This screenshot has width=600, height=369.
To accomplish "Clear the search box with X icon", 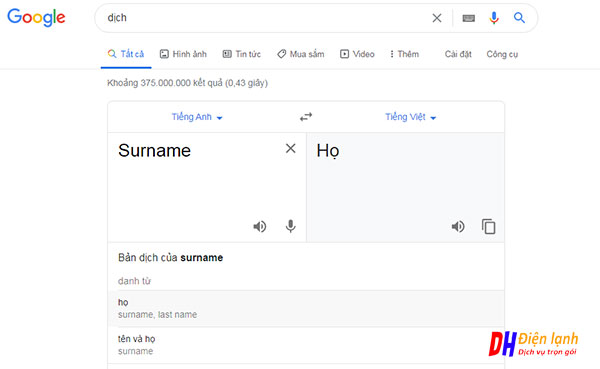I will tap(437, 18).
